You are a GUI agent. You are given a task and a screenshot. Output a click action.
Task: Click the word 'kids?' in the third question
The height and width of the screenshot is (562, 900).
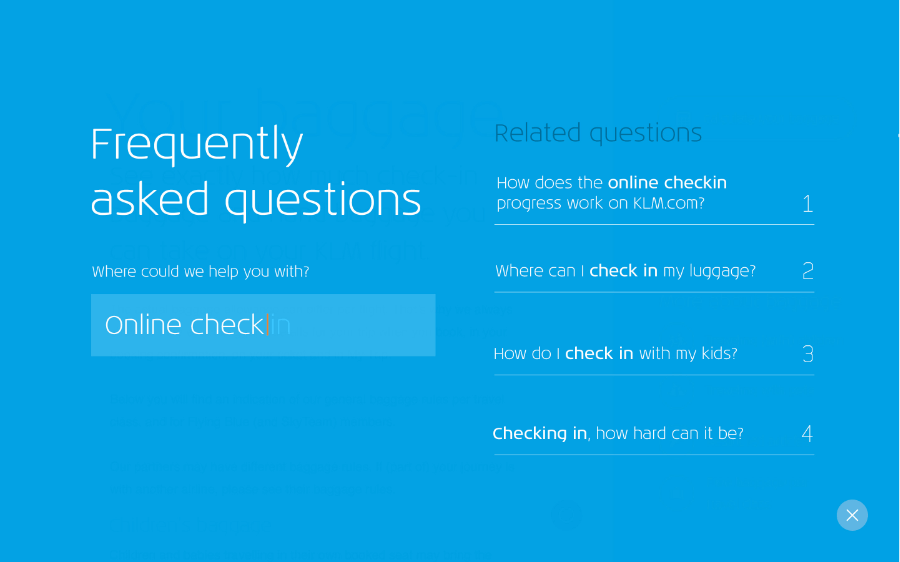716,353
